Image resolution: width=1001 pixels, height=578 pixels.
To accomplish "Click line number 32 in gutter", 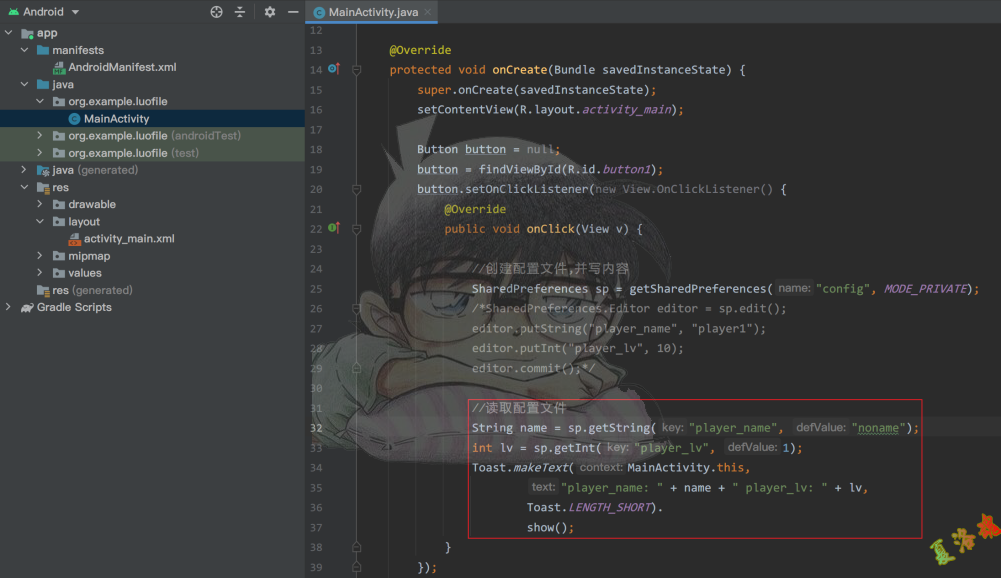I will coord(316,428).
